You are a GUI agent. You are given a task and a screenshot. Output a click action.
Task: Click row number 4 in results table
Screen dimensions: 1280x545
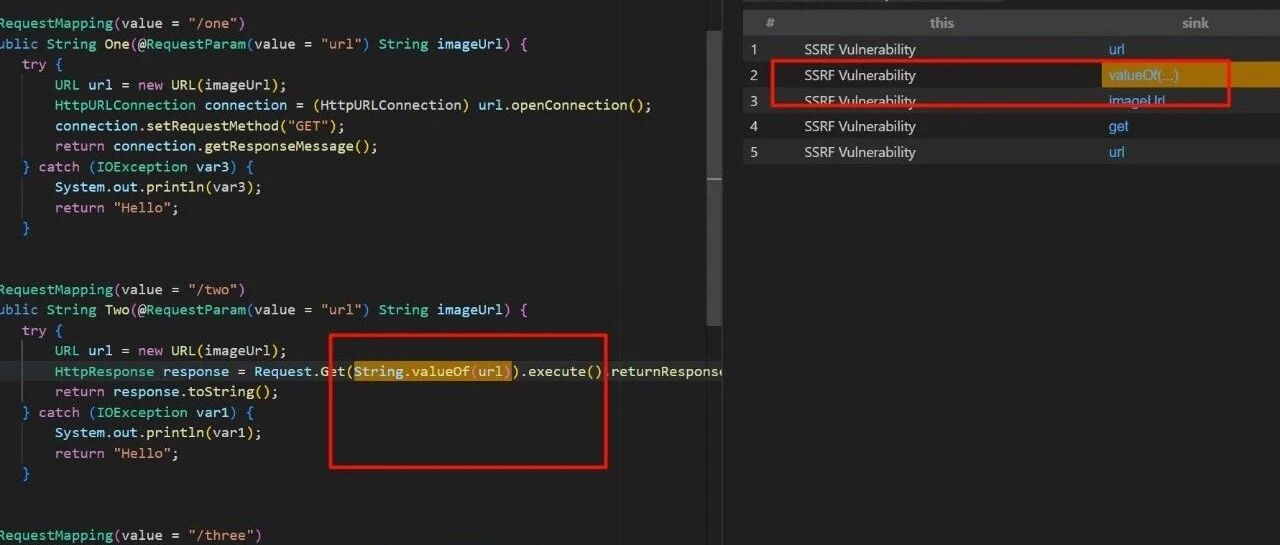[x=754, y=126]
